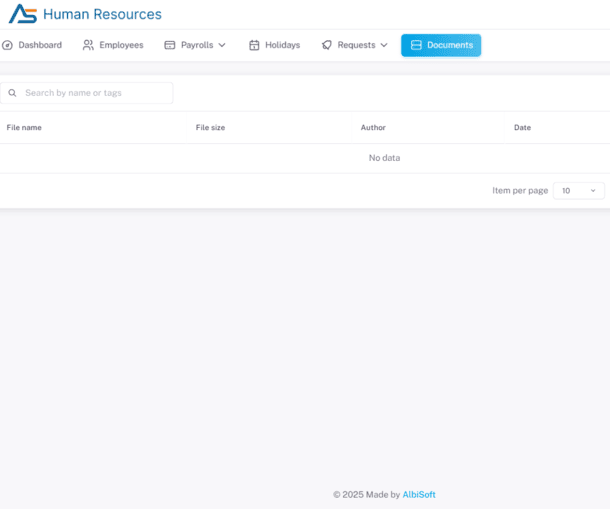Sort by the Date column header

522,127
